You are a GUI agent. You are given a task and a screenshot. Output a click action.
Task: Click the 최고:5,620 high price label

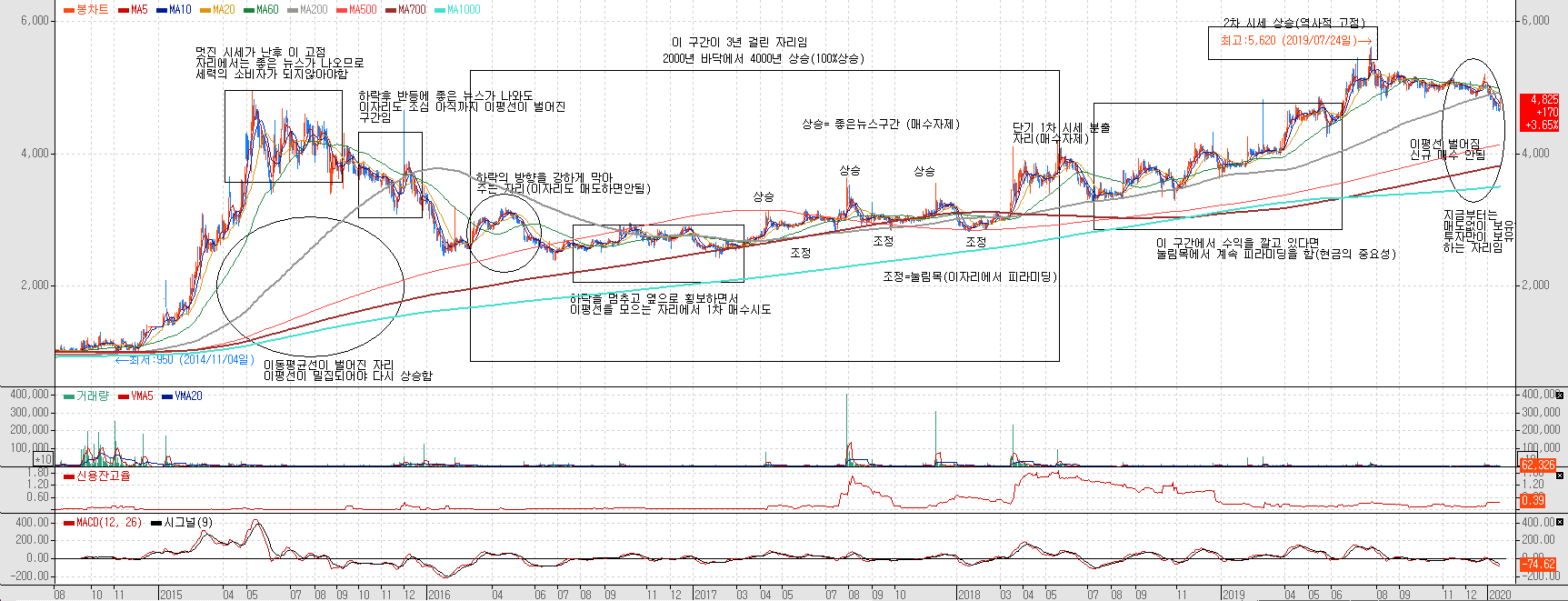(1295, 41)
